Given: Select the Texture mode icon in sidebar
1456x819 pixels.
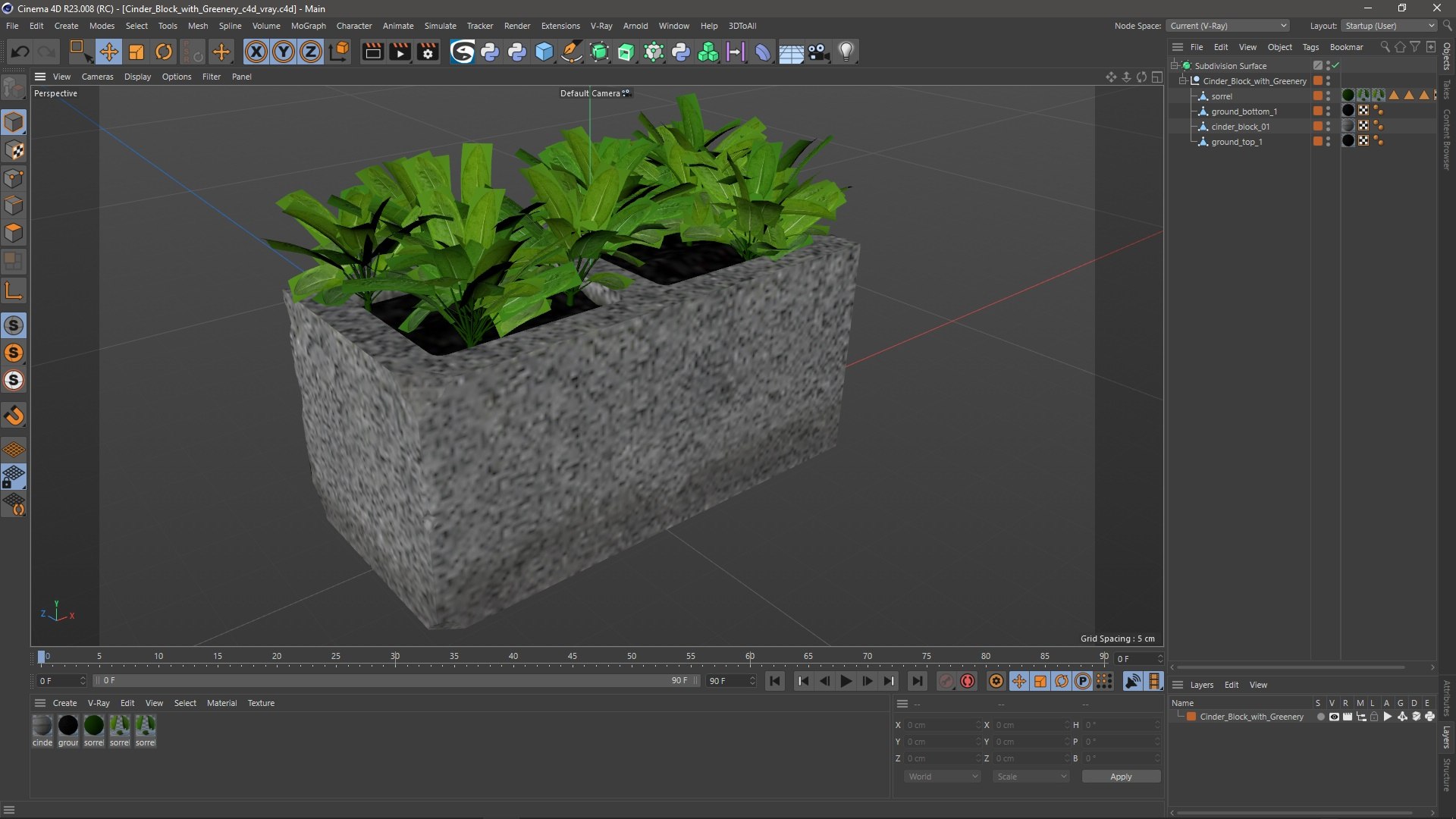Looking at the screenshot, I should 14,150.
